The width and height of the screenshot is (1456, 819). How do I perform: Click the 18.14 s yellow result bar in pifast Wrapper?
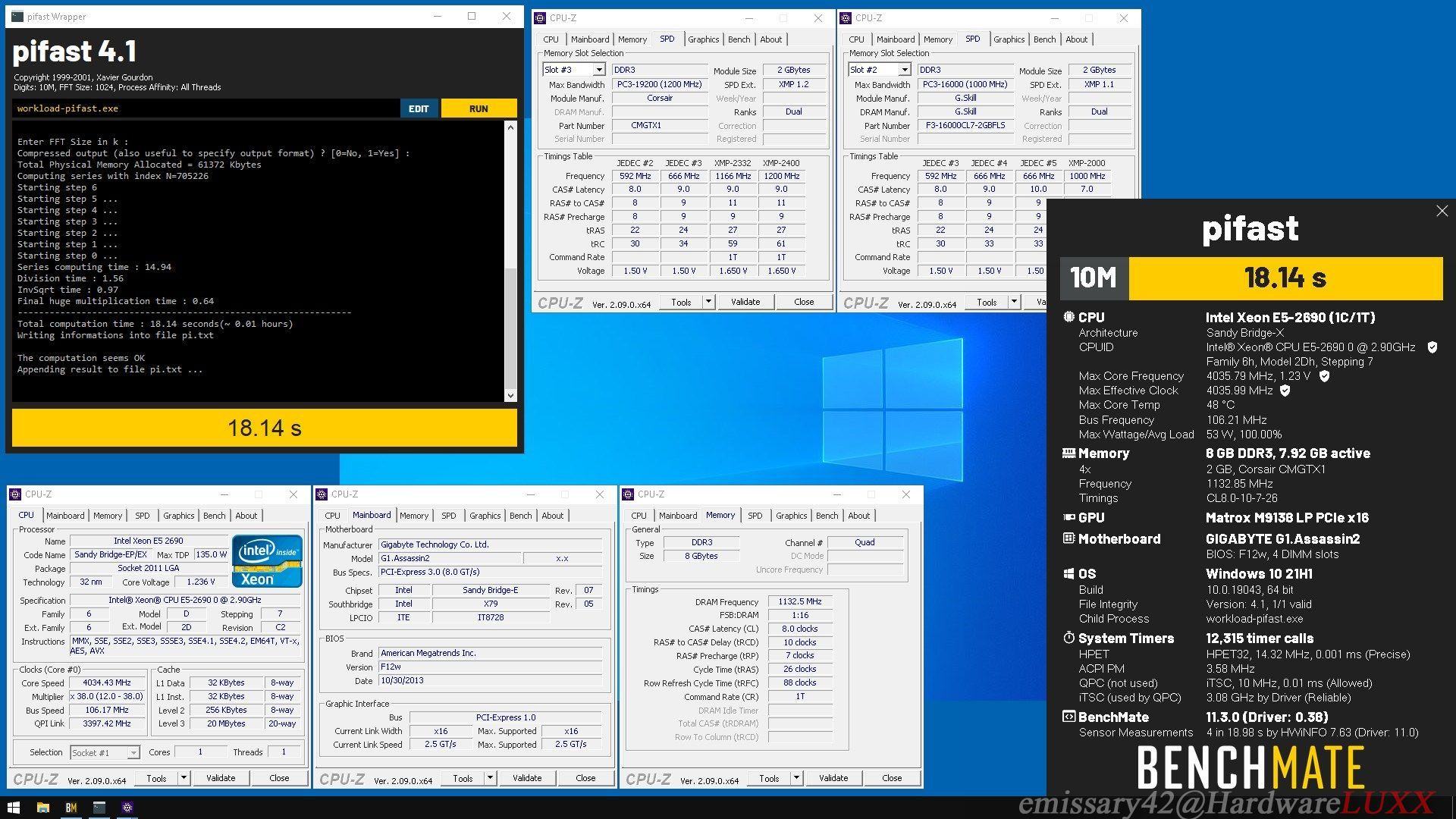click(265, 428)
